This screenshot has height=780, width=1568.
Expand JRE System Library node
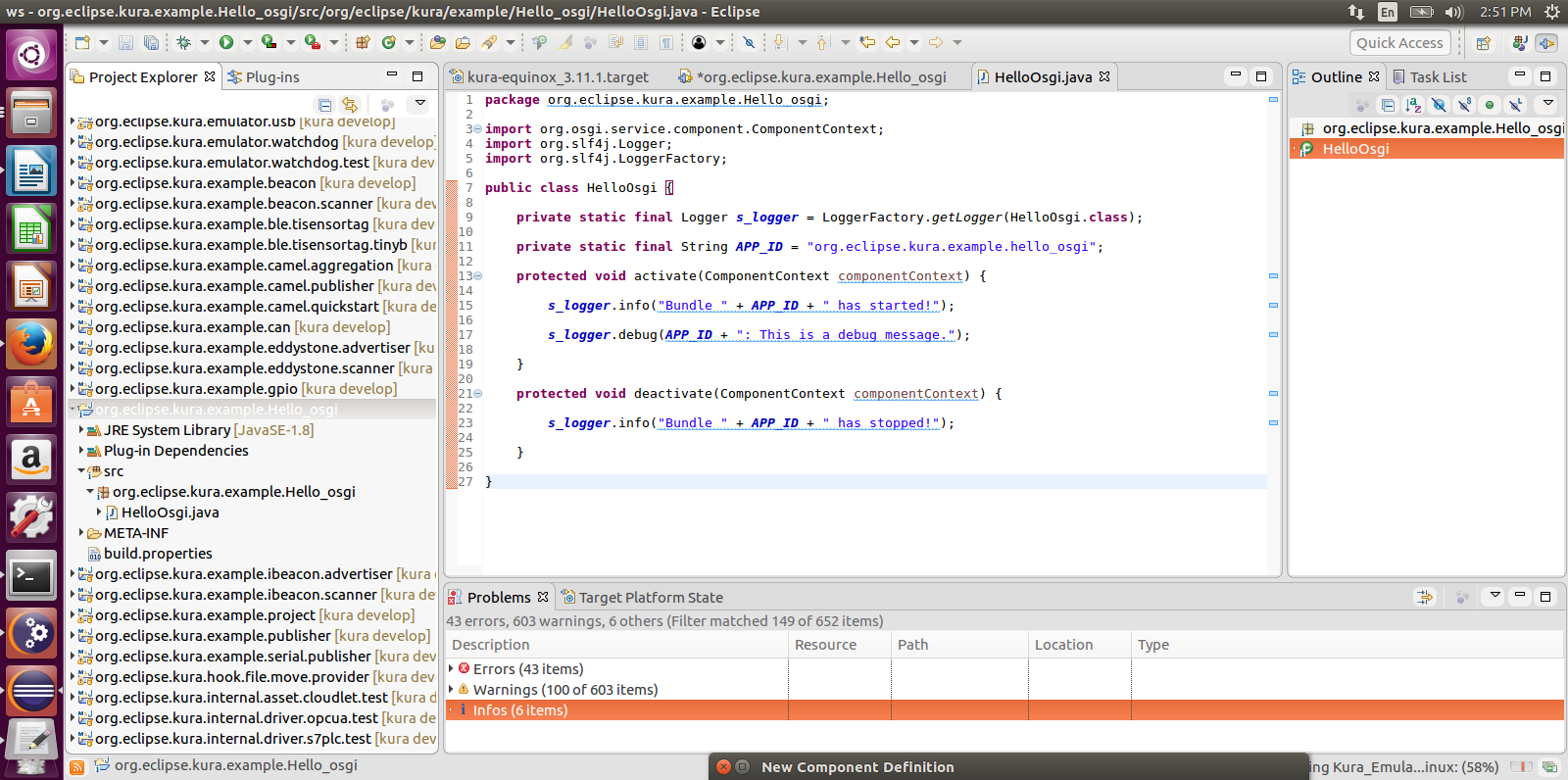pyautogui.click(x=81, y=429)
